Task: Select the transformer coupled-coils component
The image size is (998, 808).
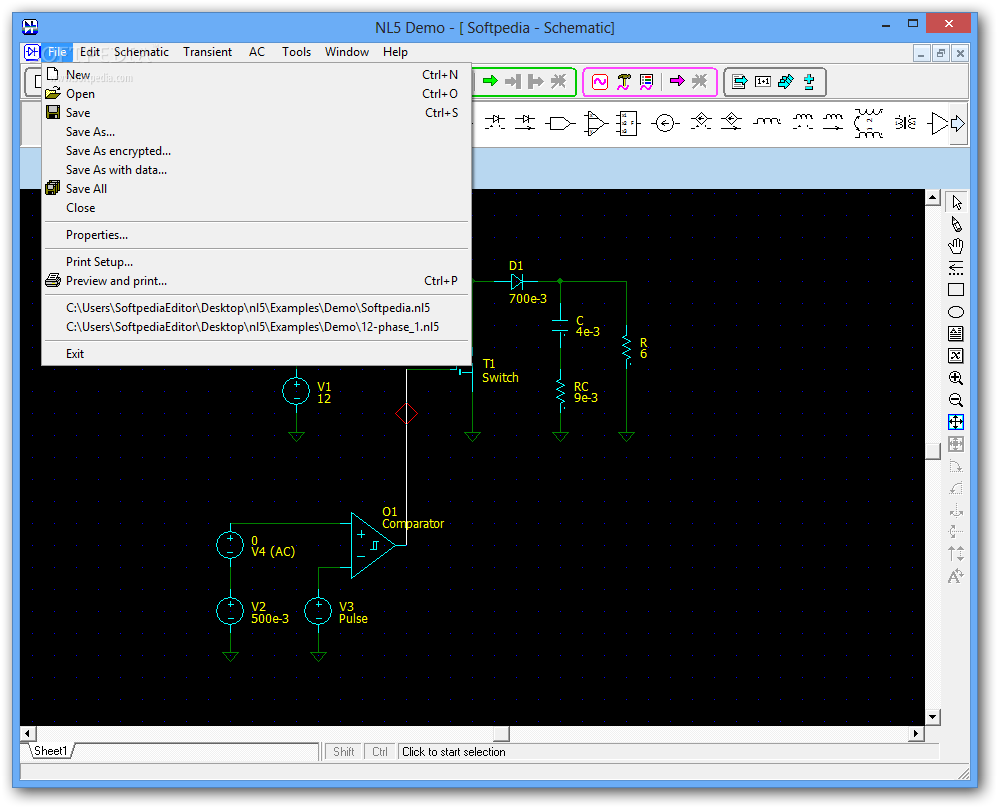Action: click(x=868, y=123)
